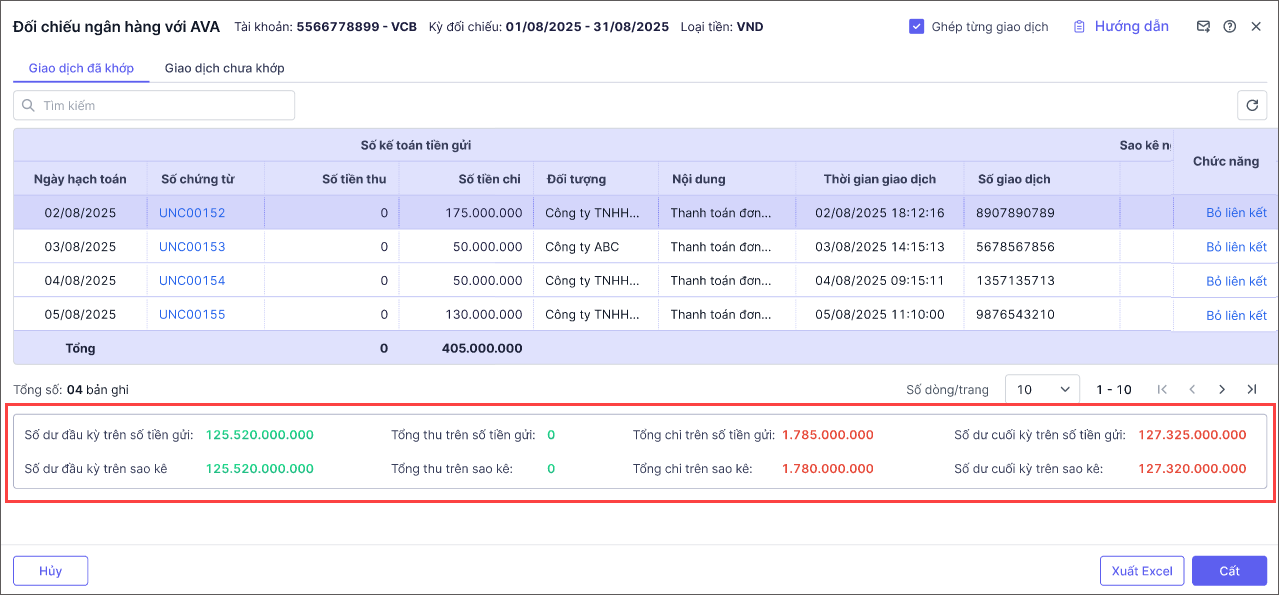Toggle the Ghép từng giao dịch checkbox
The width and height of the screenshot is (1279, 595).
(916, 27)
